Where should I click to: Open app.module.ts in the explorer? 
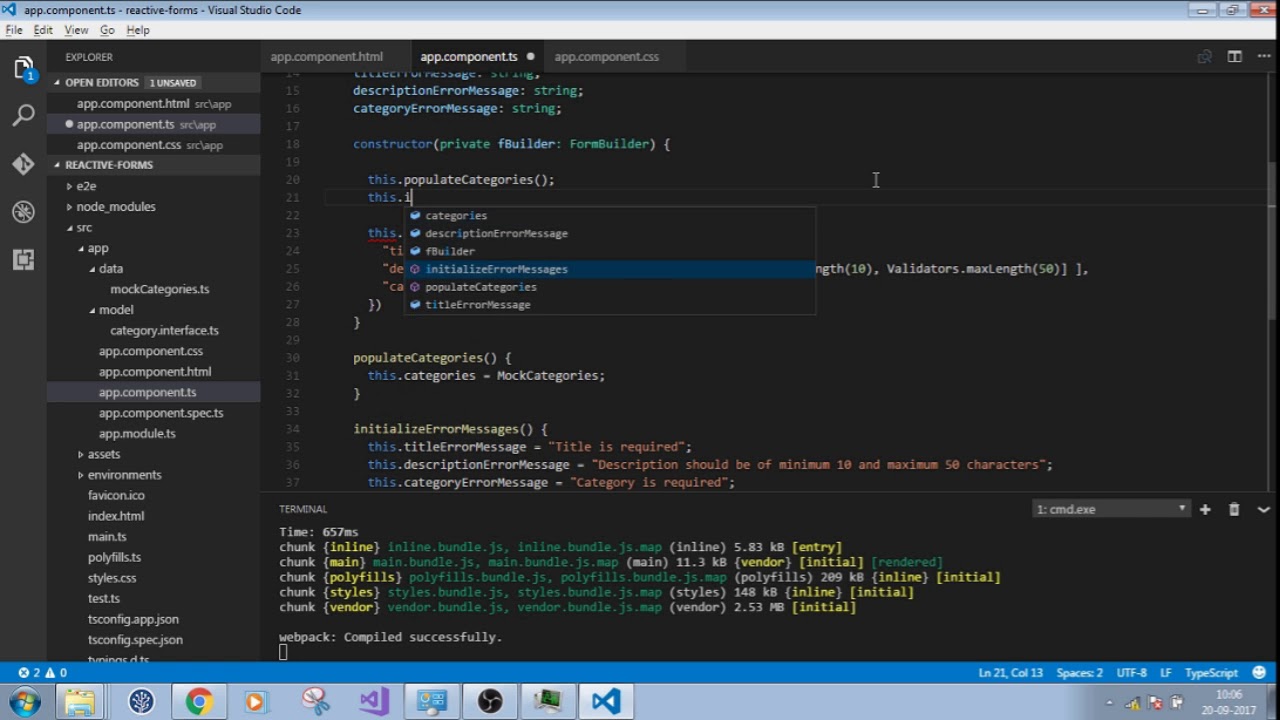tap(137, 434)
